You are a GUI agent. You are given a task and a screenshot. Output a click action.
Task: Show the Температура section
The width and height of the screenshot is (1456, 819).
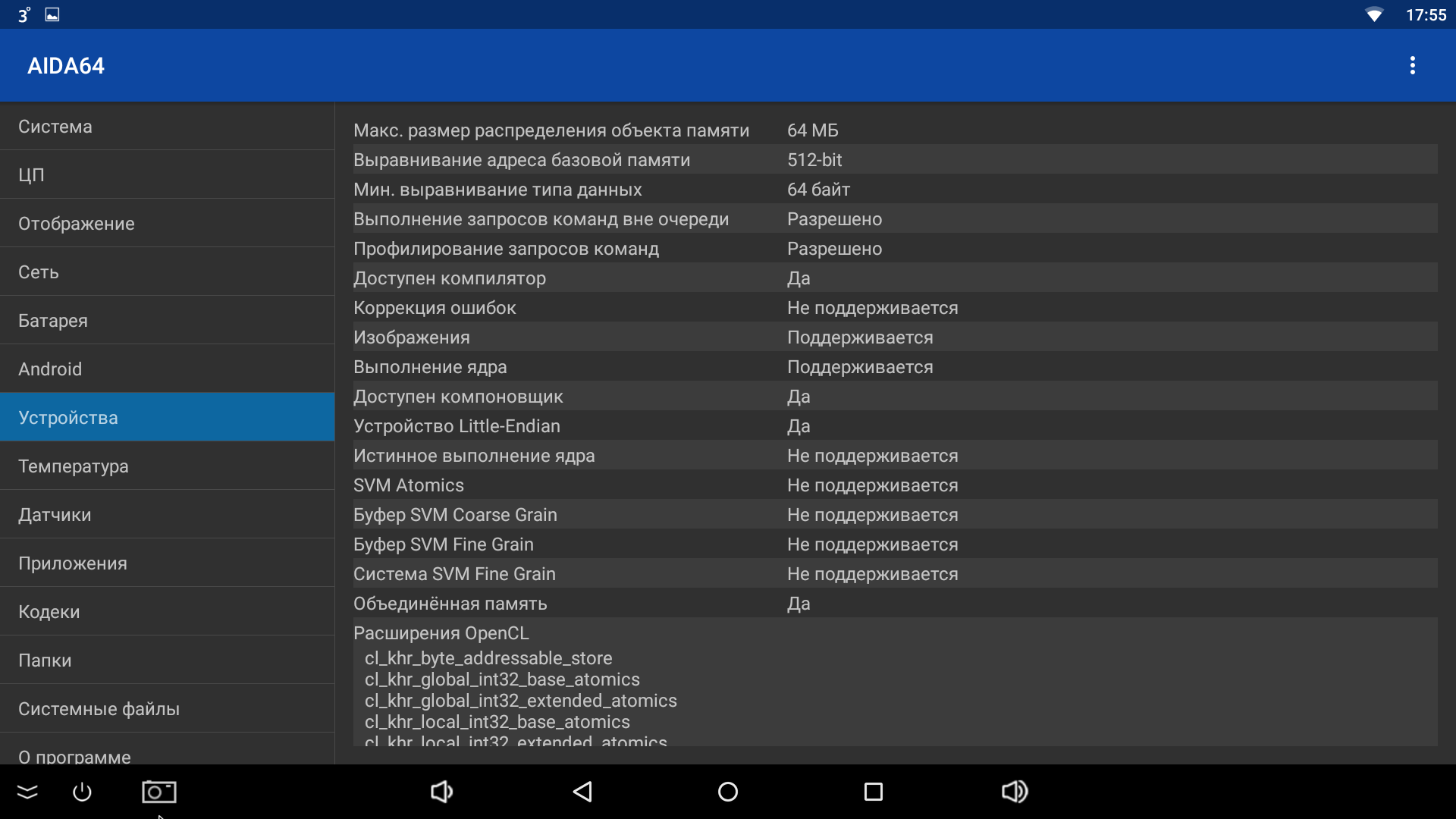coord(167,466)
